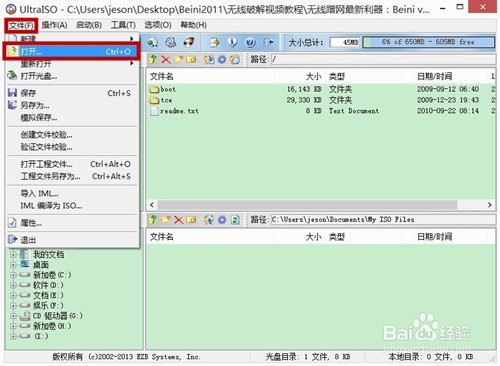Viewport: 500px width, 366px height.
Task: Click rename icon in local pane toolbar
Action: click(x=191, y=220)
